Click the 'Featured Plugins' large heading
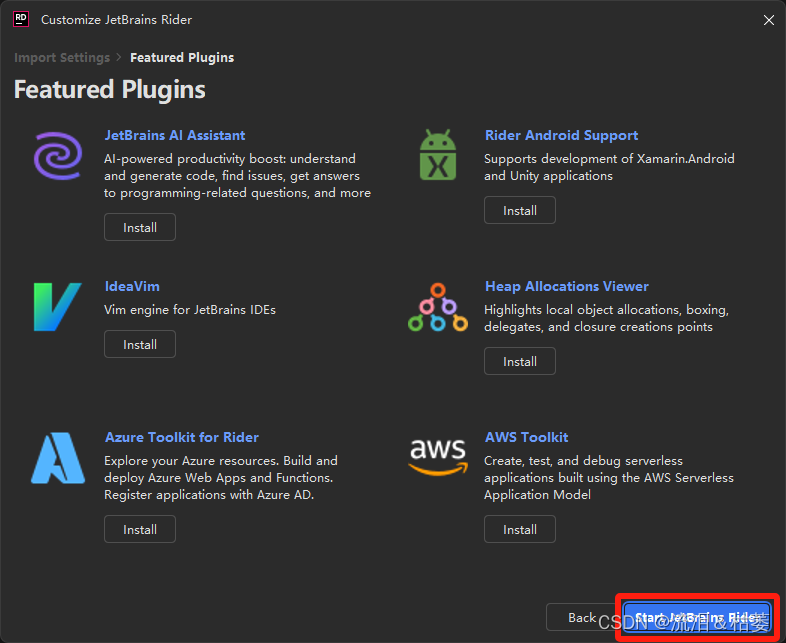 (x=110, y=90)
